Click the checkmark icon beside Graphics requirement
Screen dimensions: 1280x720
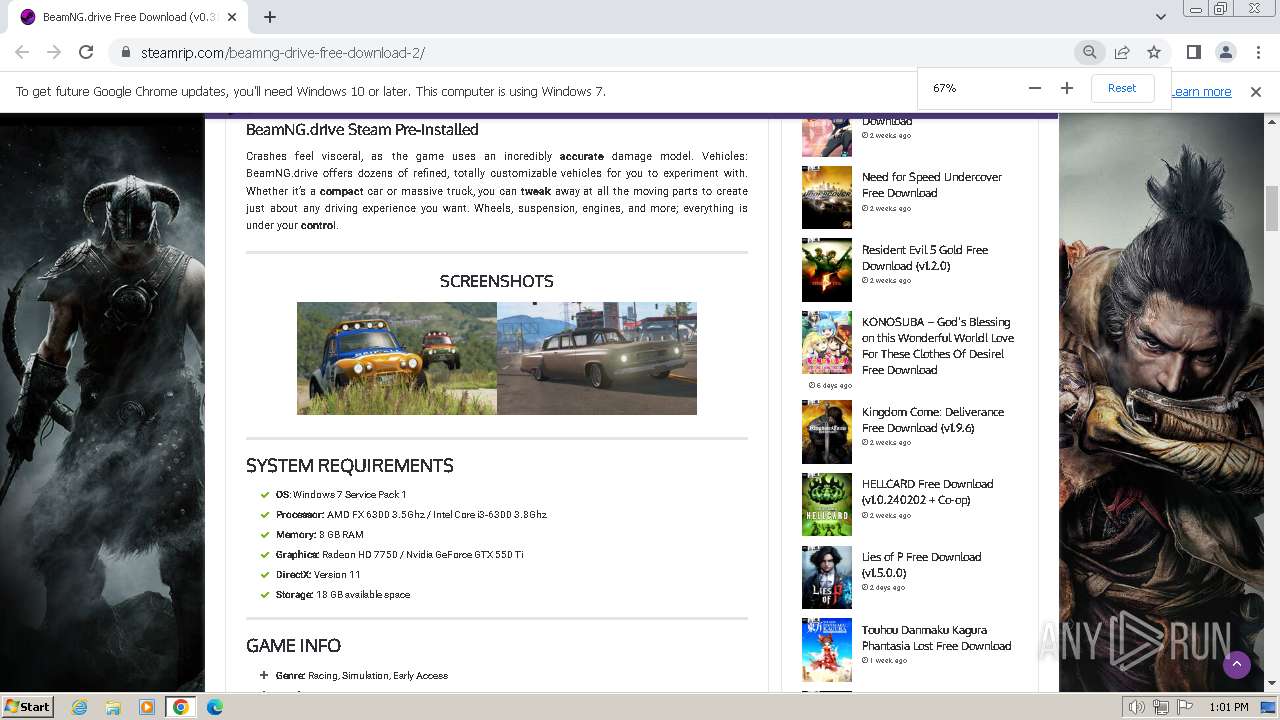(x=265, y=555)
